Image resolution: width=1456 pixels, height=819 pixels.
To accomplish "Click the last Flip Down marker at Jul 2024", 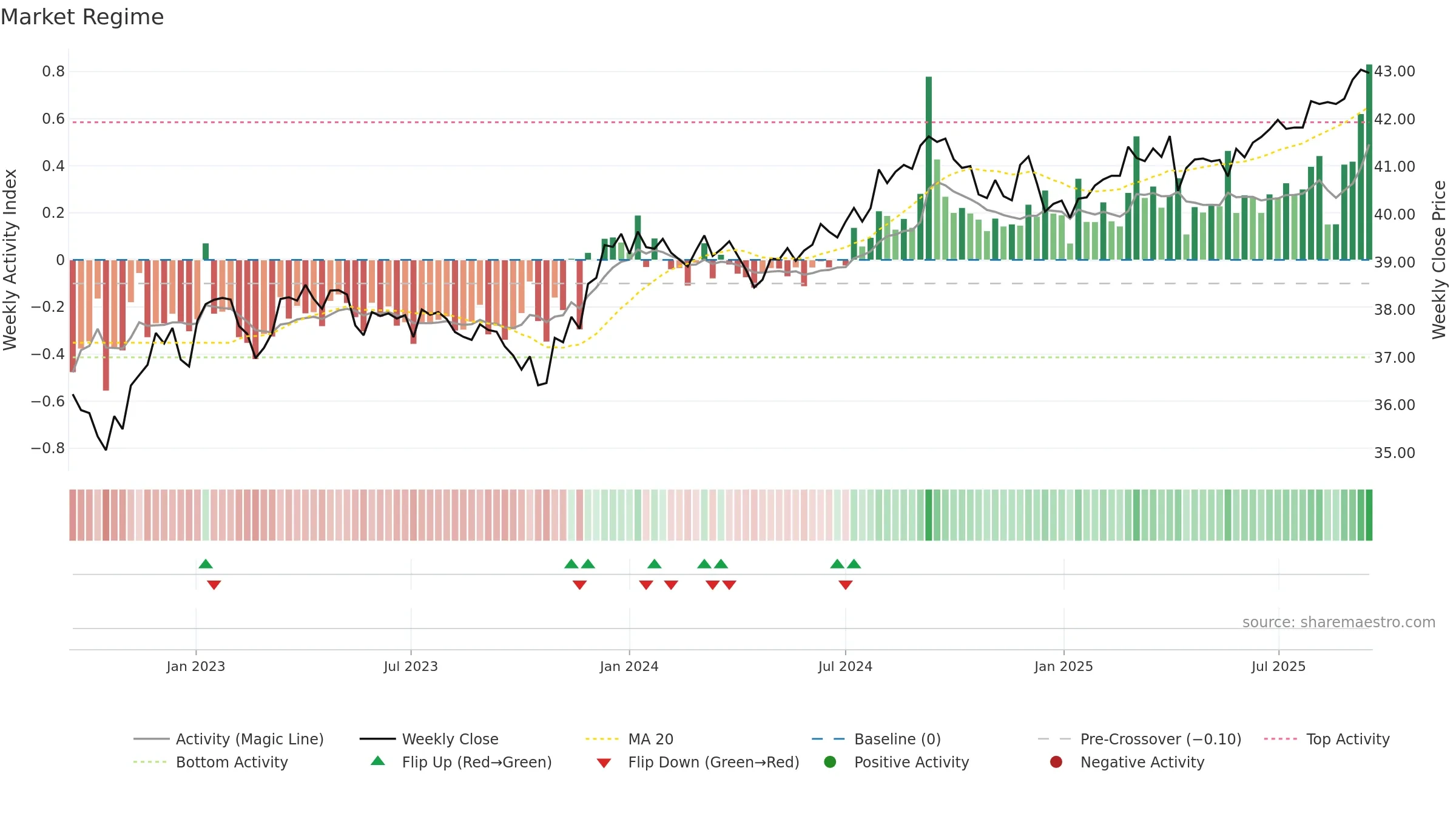I will pos(846,585).
